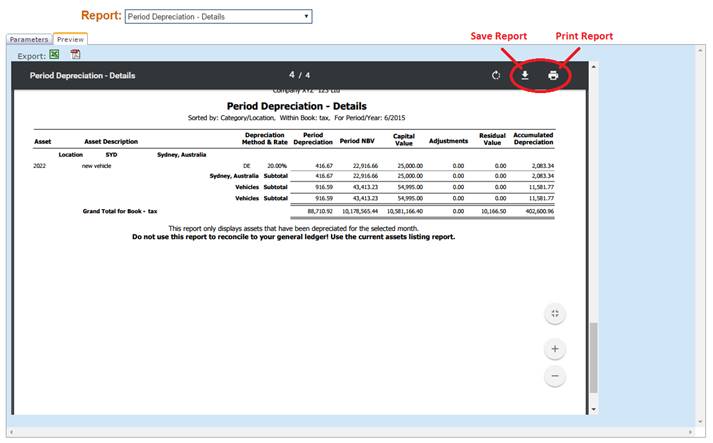Click 'Grand Total for Book - tax' label
The height and width of the screenshot is (443, 713).
[120, 211]
